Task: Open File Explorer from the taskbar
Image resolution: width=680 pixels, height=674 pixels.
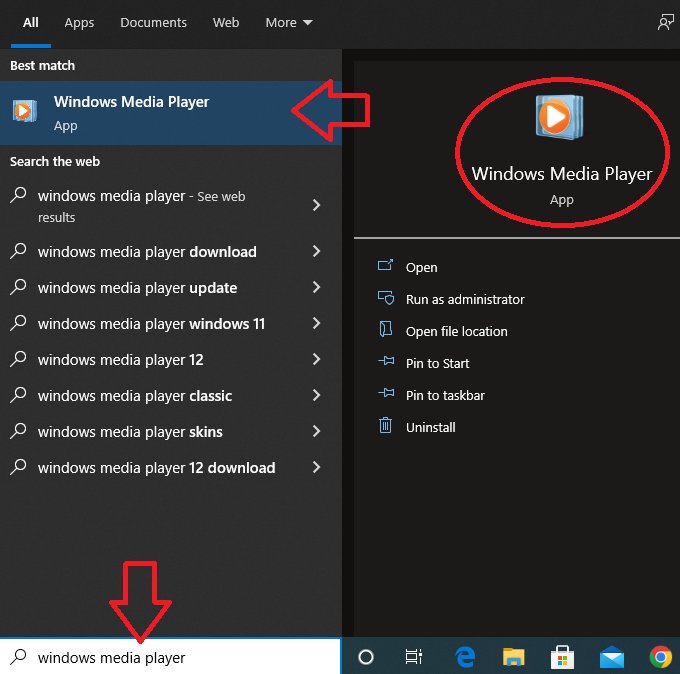Action: [513, 657]
